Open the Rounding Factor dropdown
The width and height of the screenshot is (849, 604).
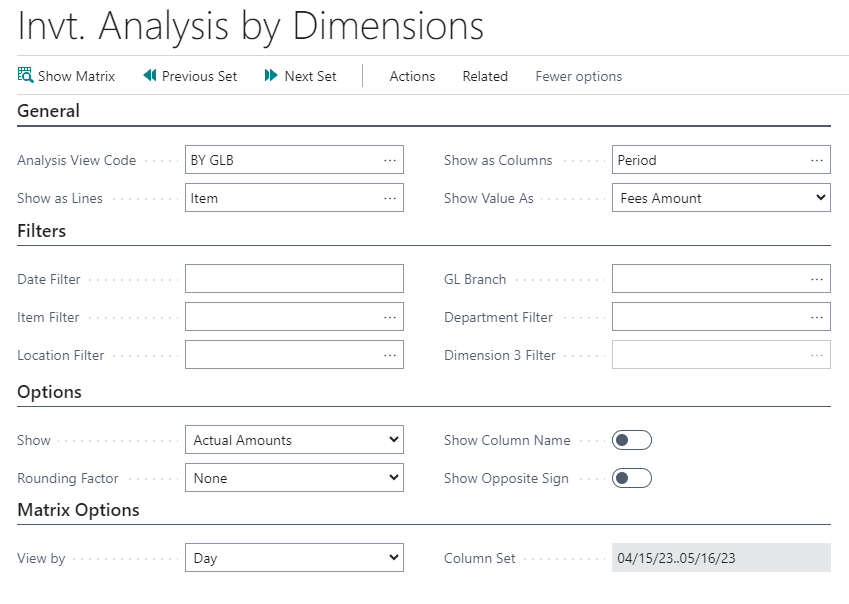pyautogui.click(x=294, y=478)
